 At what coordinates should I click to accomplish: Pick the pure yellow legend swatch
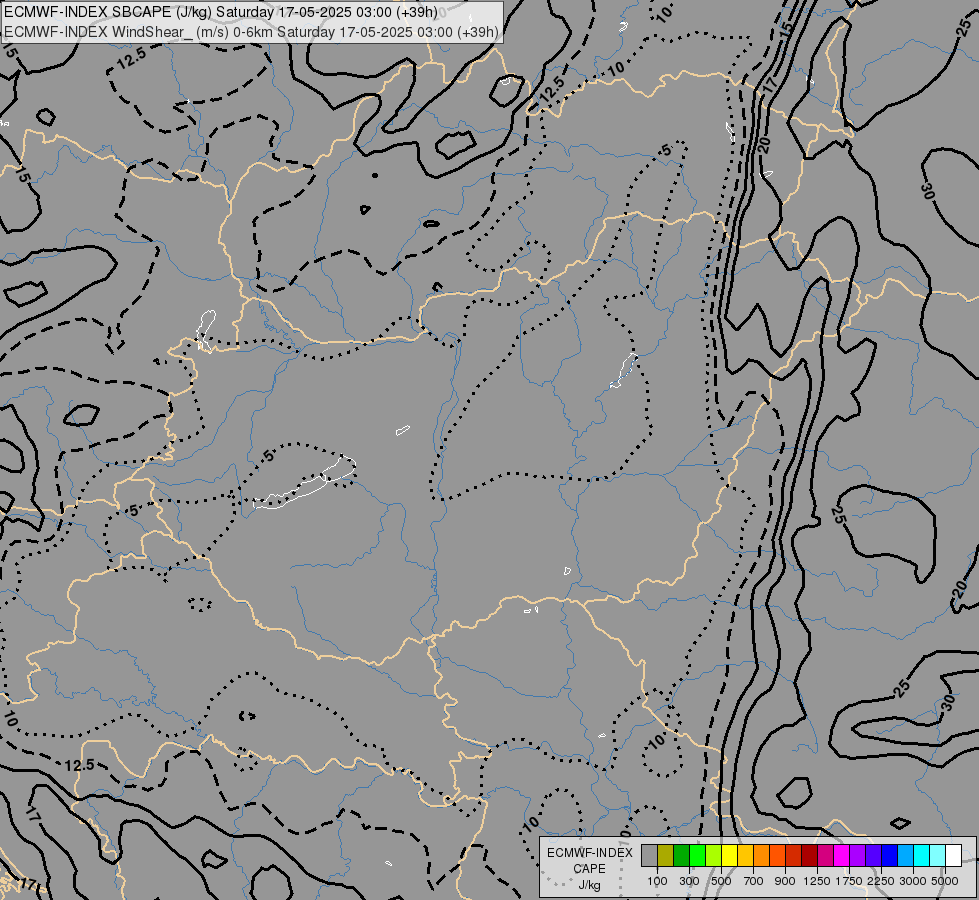pyautogui.click(x=729, y=855)
